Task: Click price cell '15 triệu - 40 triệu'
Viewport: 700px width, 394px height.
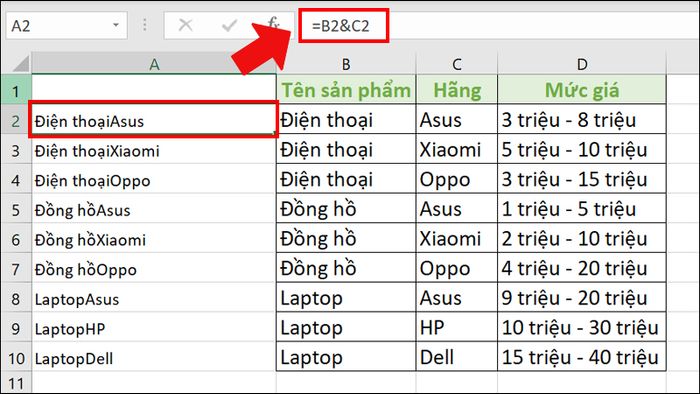Action: pyautogui.click(x=582, y=357)
